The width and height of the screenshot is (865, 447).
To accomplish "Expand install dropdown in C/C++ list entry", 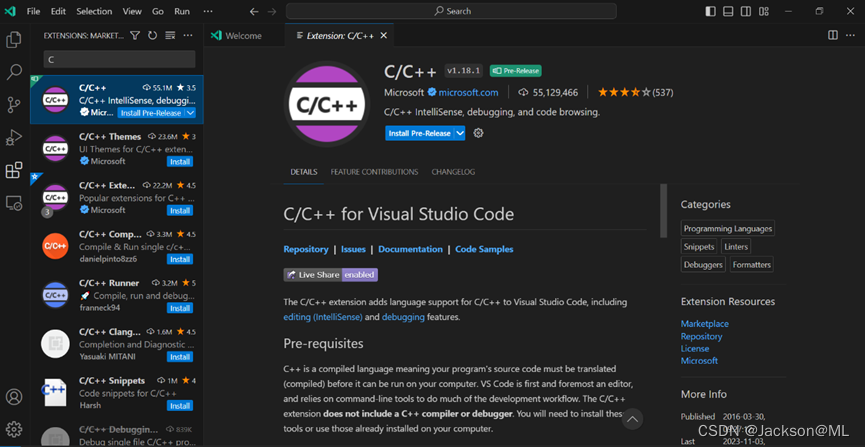I will tap(190, 113).
